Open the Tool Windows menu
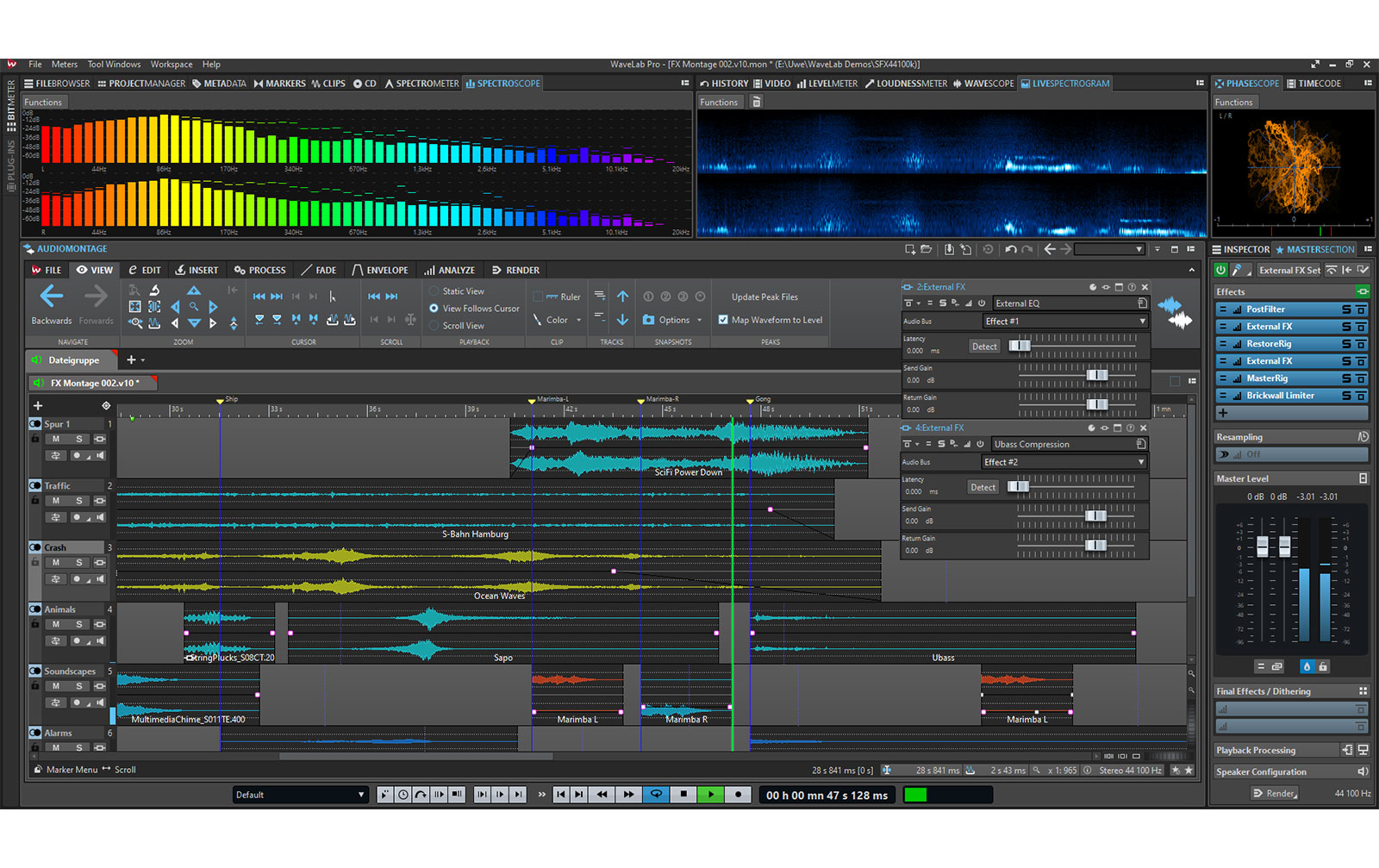1379x868 pixels. pyautogui.click(x=114, y=65)
